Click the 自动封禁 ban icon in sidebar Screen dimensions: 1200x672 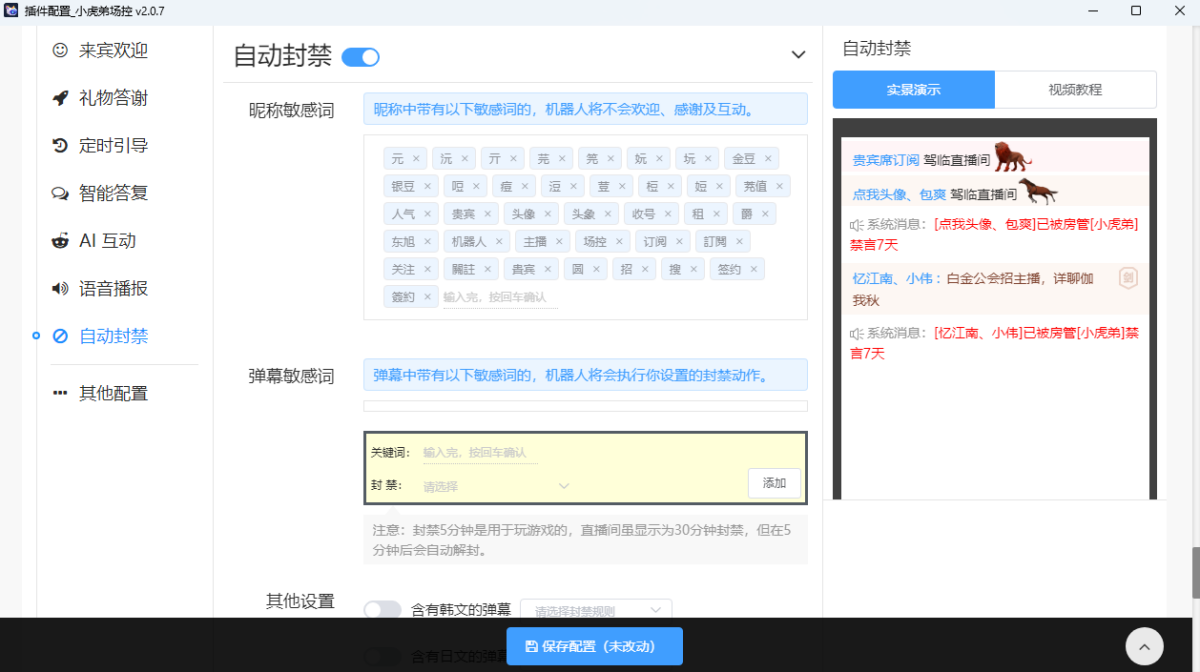(x=60, y=336)
